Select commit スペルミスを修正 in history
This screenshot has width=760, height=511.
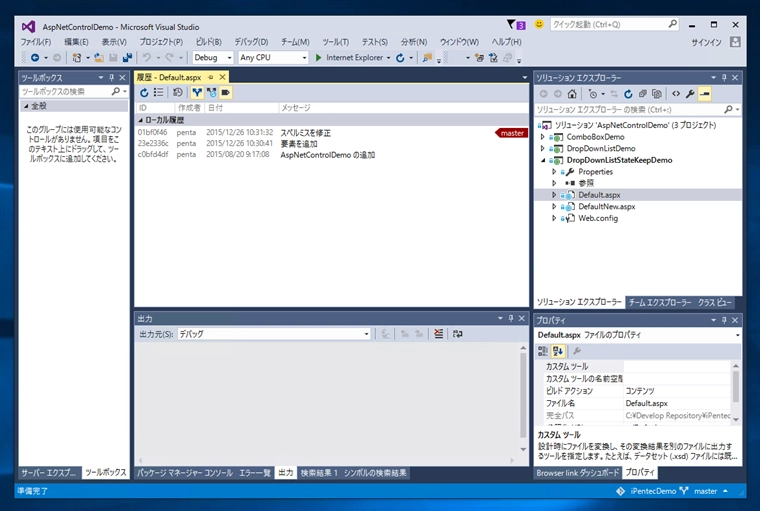pos(332,132)
